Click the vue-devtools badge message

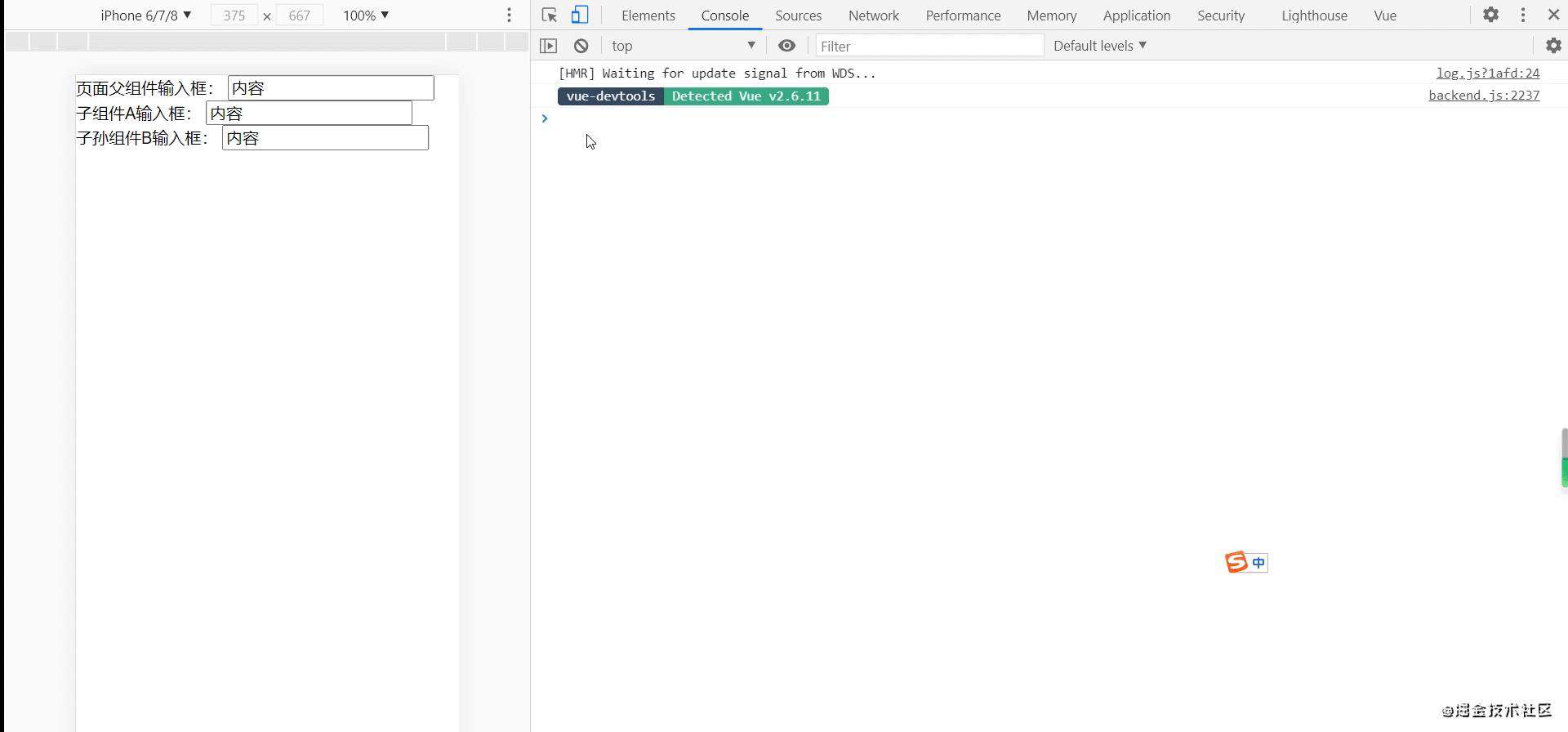point(611,96)
